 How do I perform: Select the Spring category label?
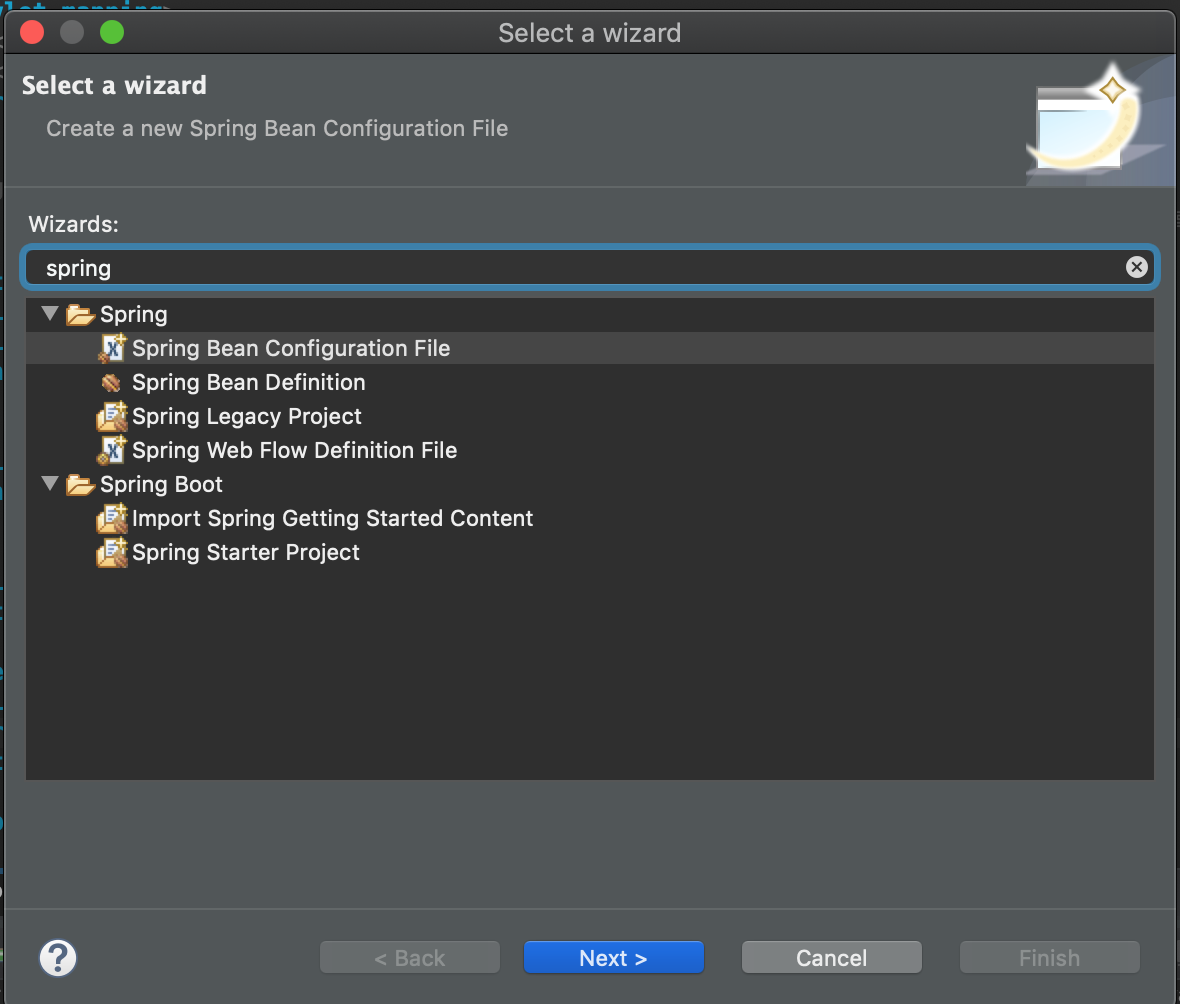coord(133,315)
